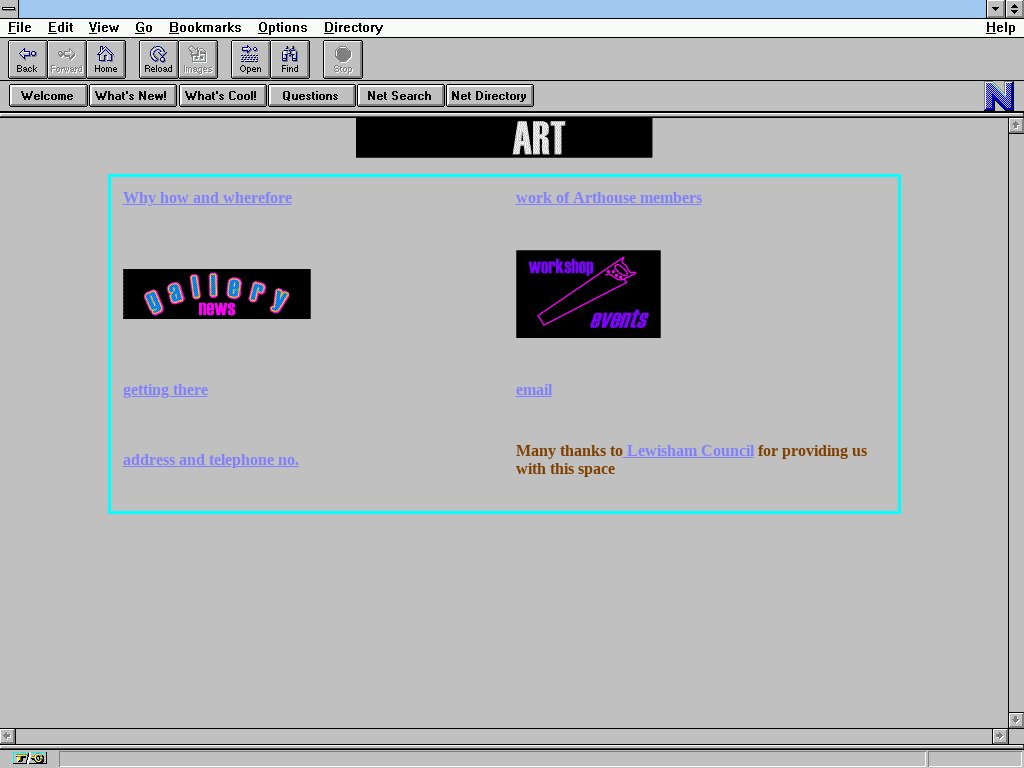Open the Why how and wherefore link

(x=207, y=198)
